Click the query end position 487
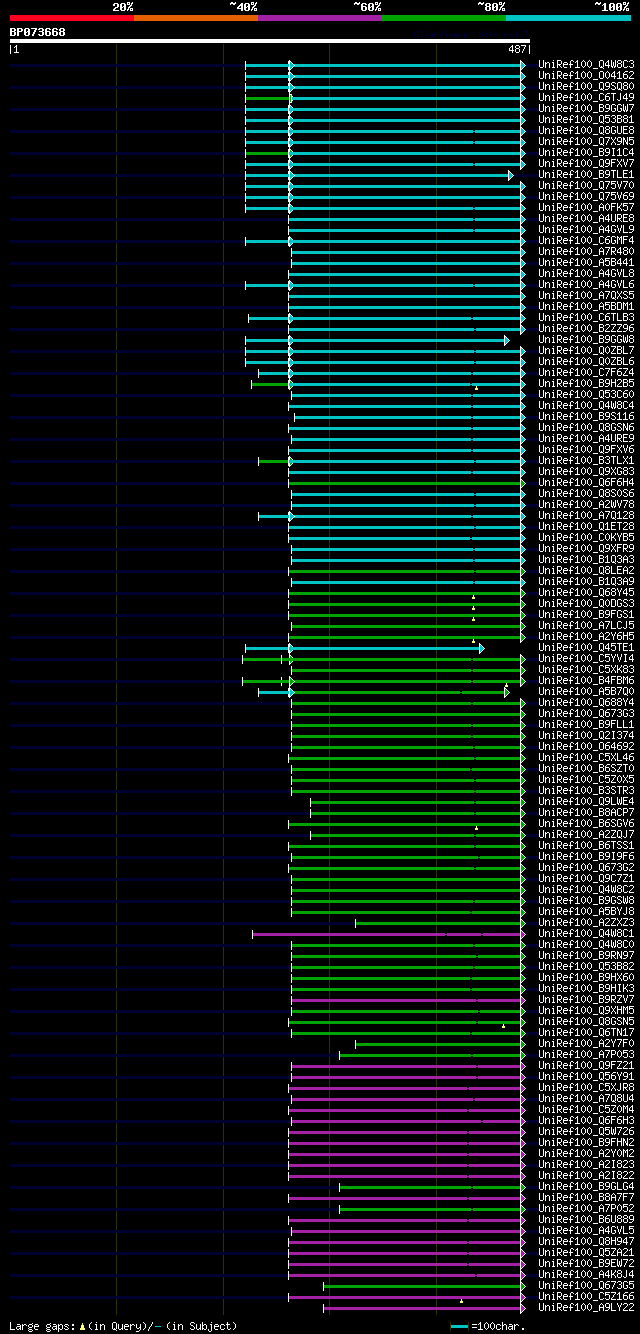This screenshot has width=640, height=1334. [517, 49]
